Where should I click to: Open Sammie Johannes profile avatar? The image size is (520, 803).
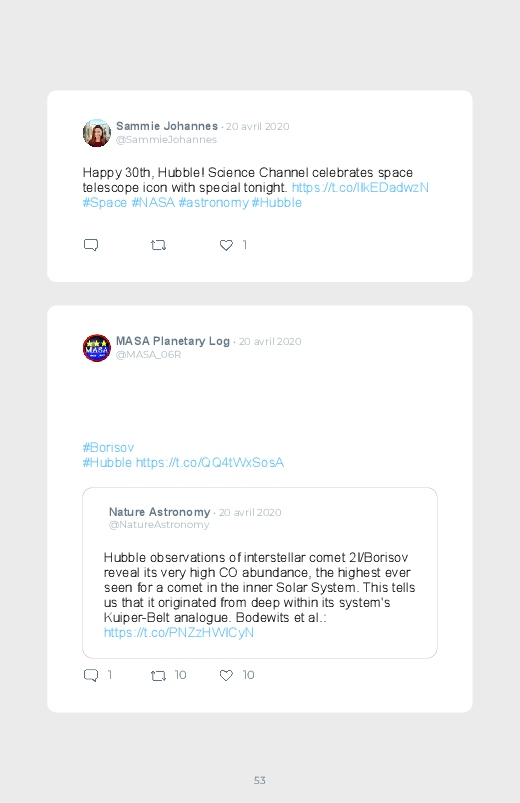97,133
